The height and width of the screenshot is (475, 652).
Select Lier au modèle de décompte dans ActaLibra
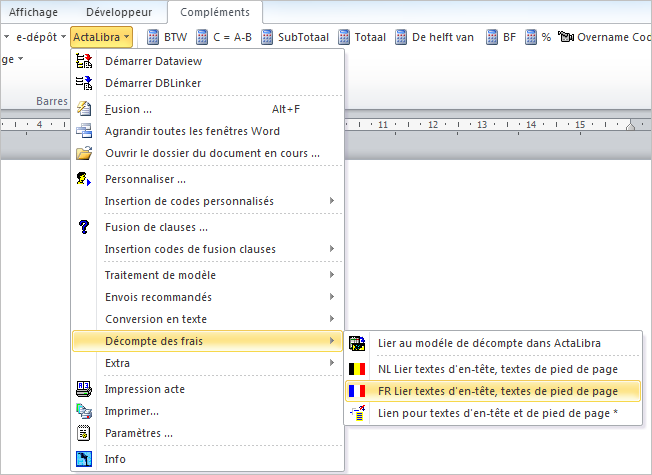[493, 343]
